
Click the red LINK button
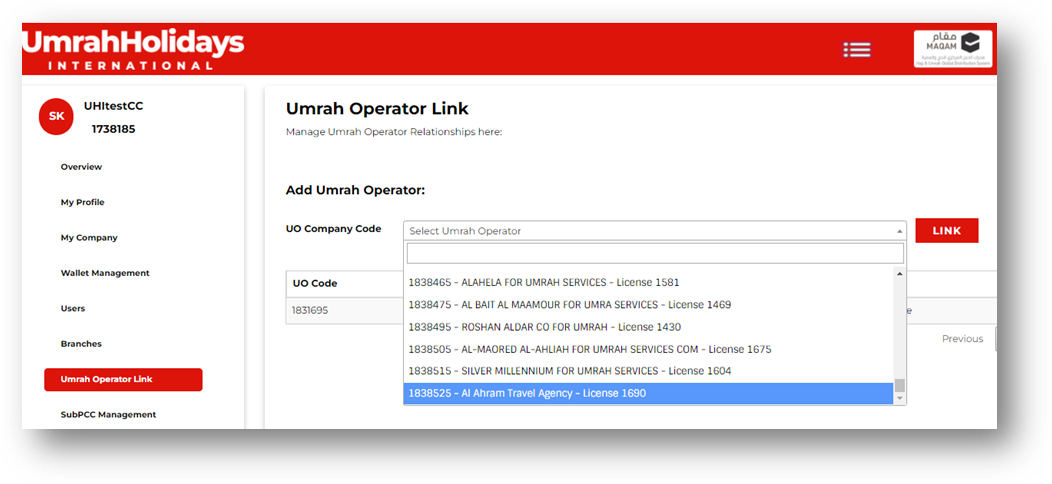[x=947, y=230]
